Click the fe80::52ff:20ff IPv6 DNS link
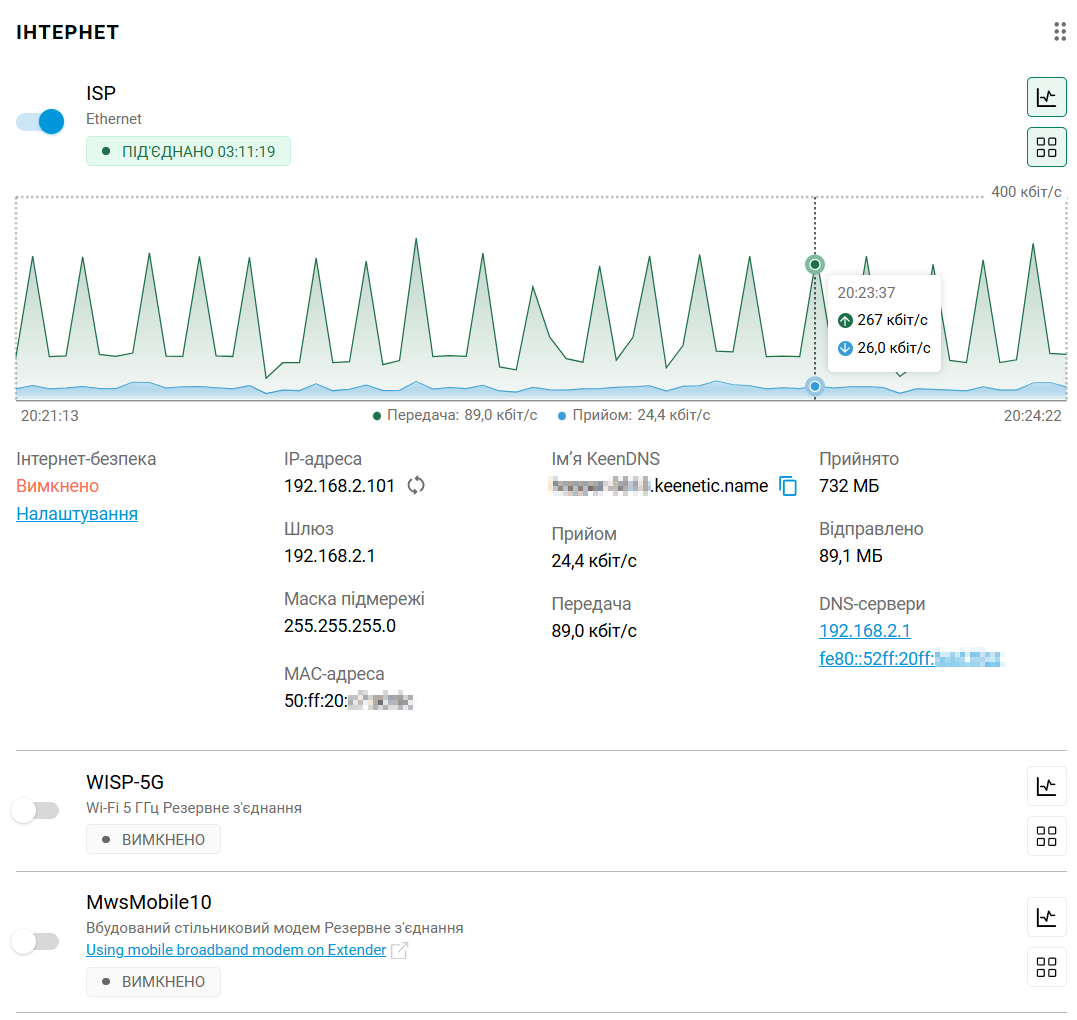1077x1020 pixels. click(910, 658)
